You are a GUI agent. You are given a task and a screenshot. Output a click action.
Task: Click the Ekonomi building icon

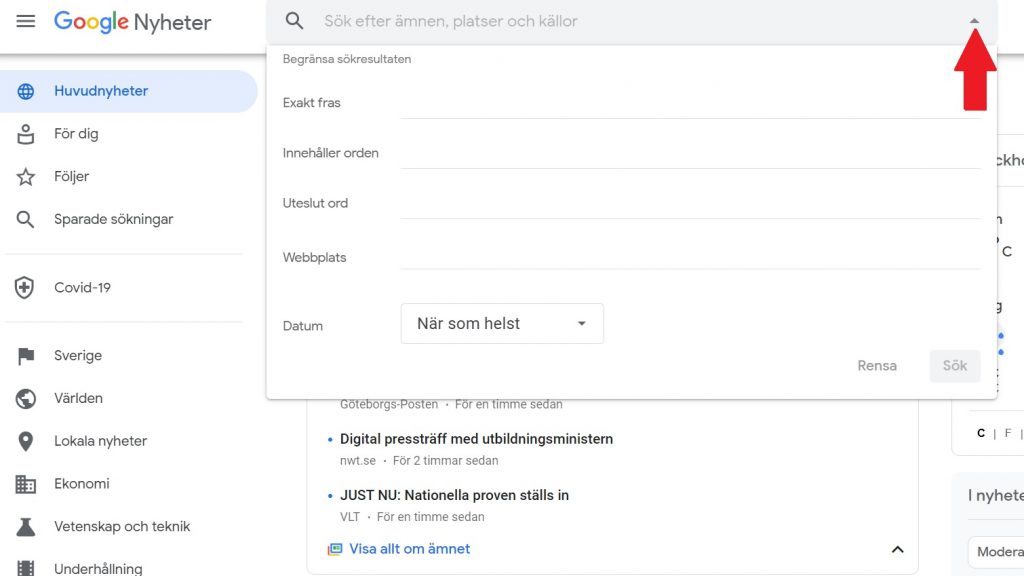(x=25, y=484)
